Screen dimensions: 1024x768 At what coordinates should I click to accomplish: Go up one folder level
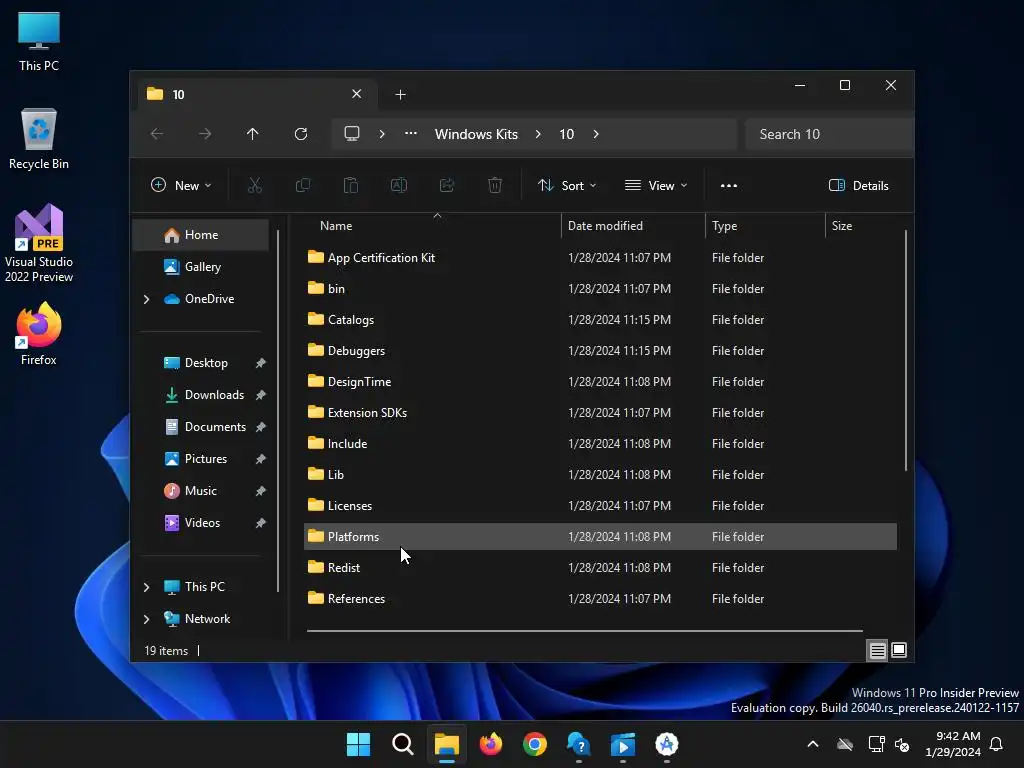tap(253, 134)
